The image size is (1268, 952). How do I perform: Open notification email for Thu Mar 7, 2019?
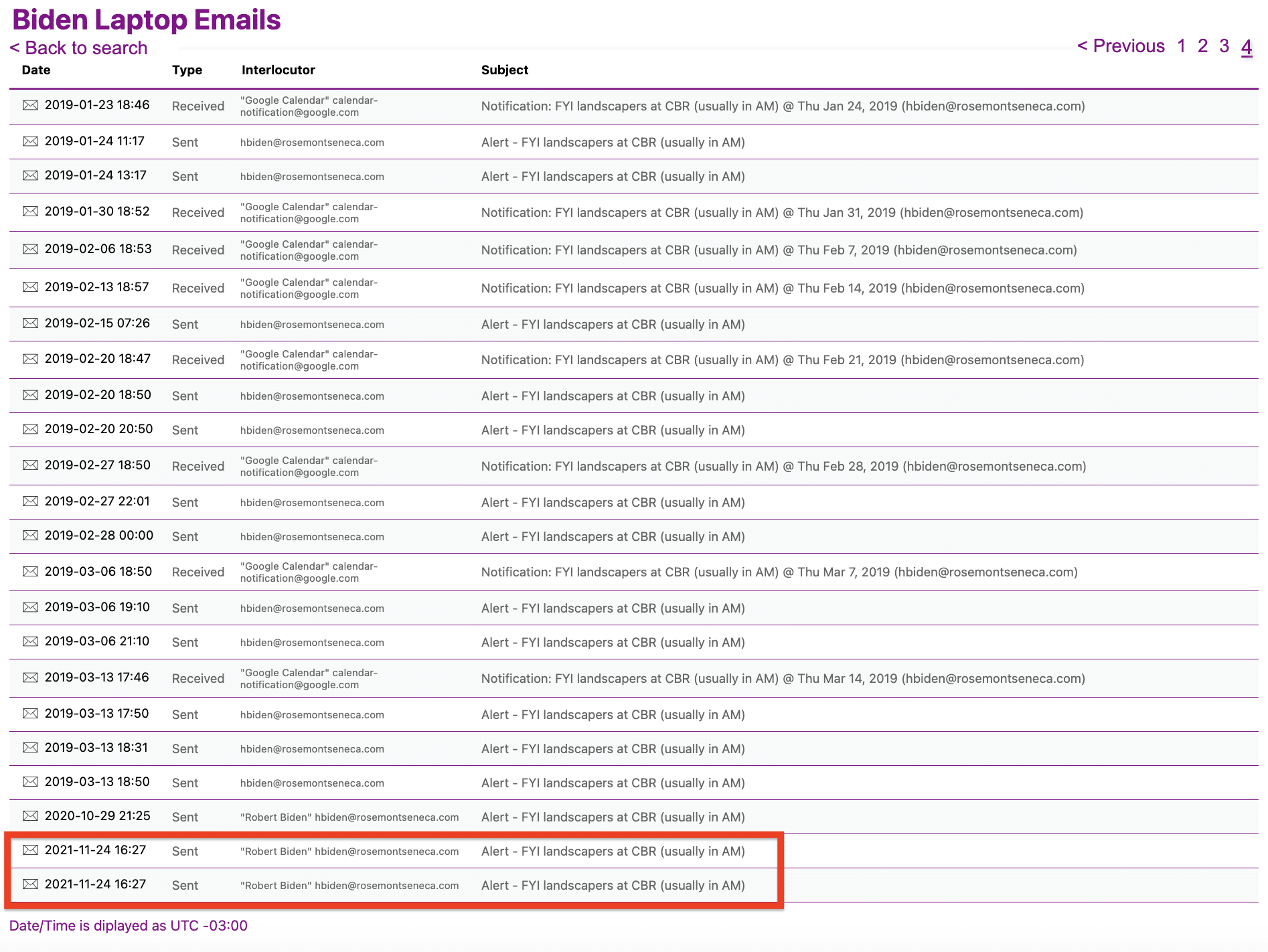point(779,572)
